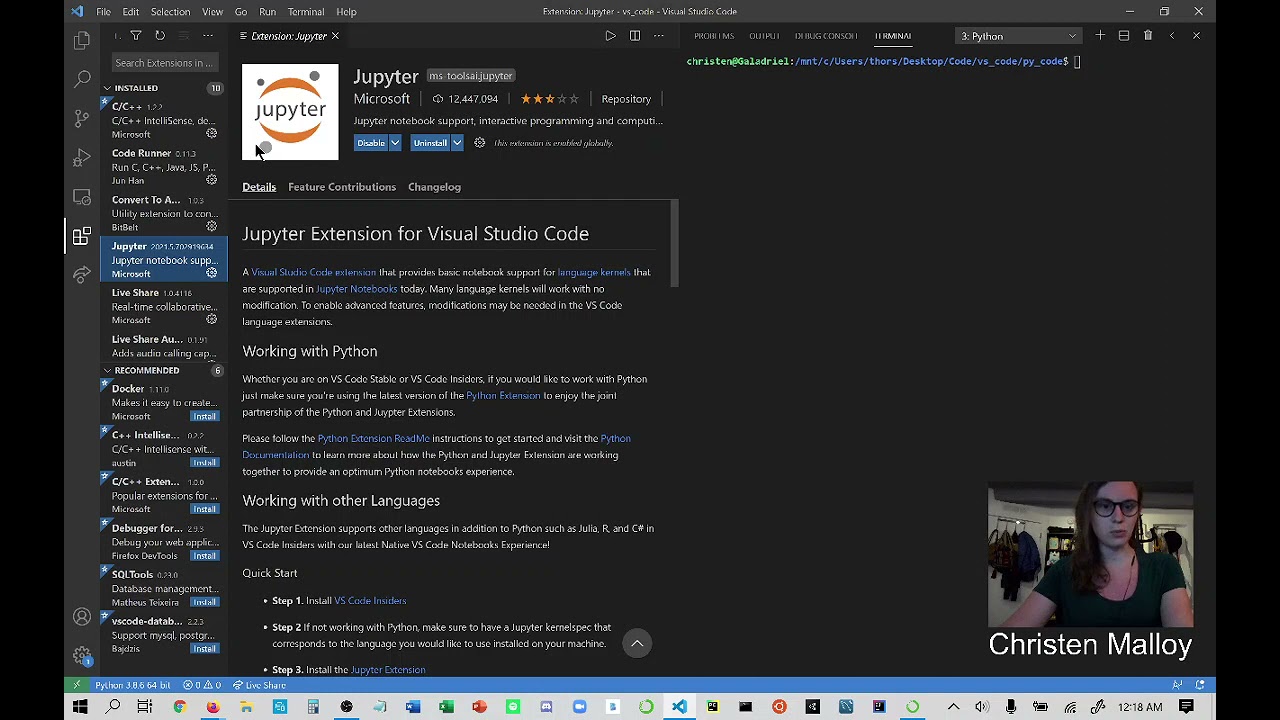Image resolution: width=1280 pixels, height=720 pixels.
Task: Open Chrome from the taskbar
Action: [179, 707]
